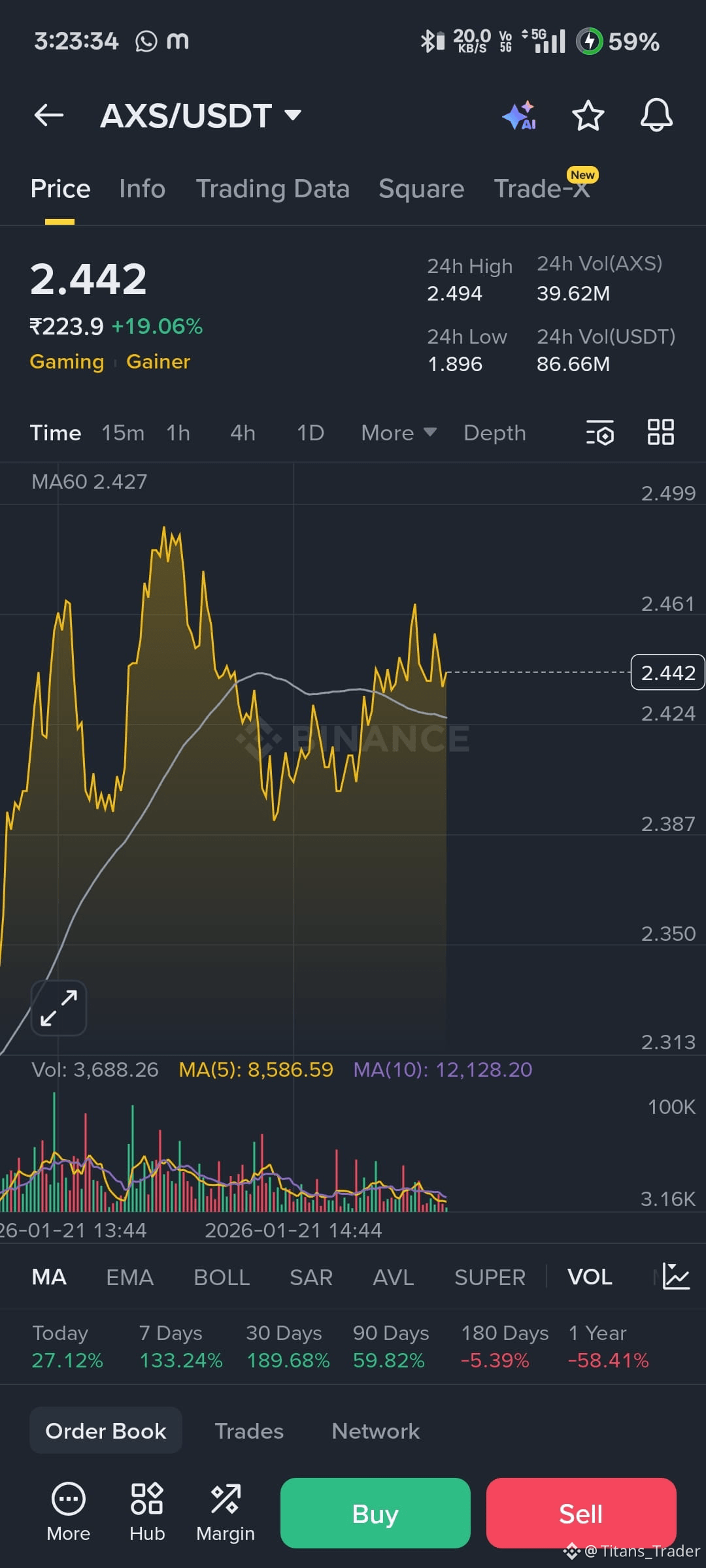Tap the MA60 2.427 label
706x1568 pixels.
[90, 482]
